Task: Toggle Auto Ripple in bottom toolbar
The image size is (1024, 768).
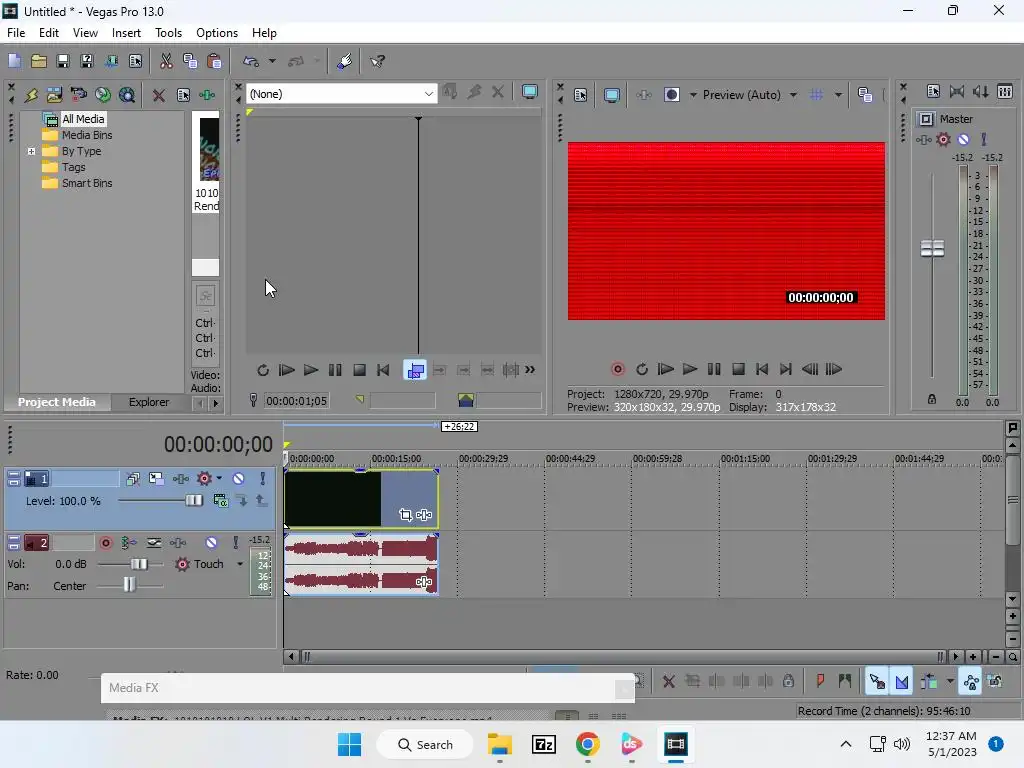Action: pyautogui.click(x=929, y=681)
